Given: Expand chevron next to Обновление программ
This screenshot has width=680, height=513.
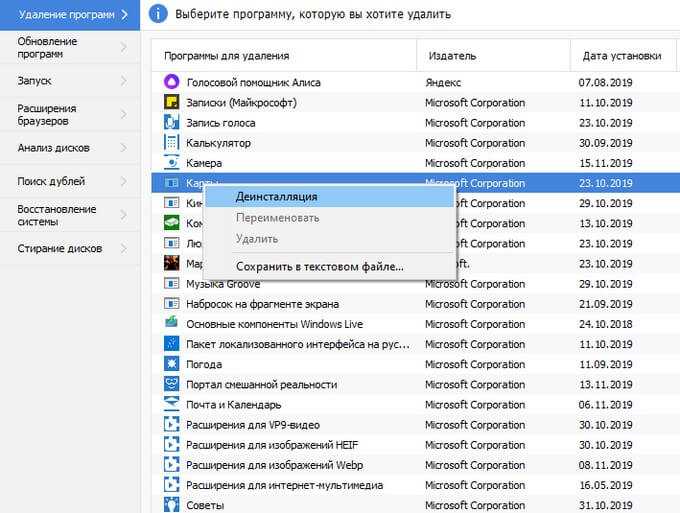Looking at the screenshot, I should pos(124,47).
